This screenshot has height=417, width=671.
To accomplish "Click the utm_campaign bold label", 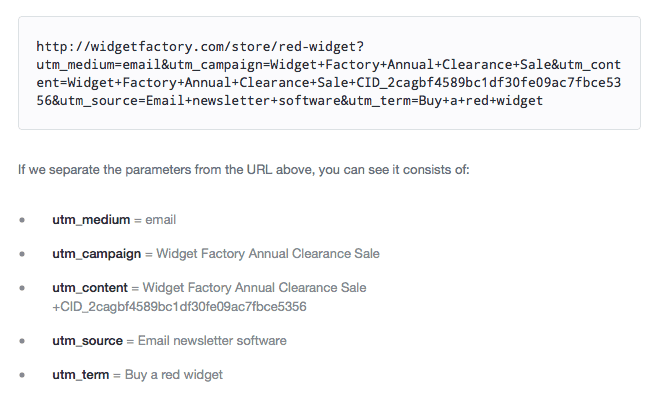I will (x=97, y=254).
